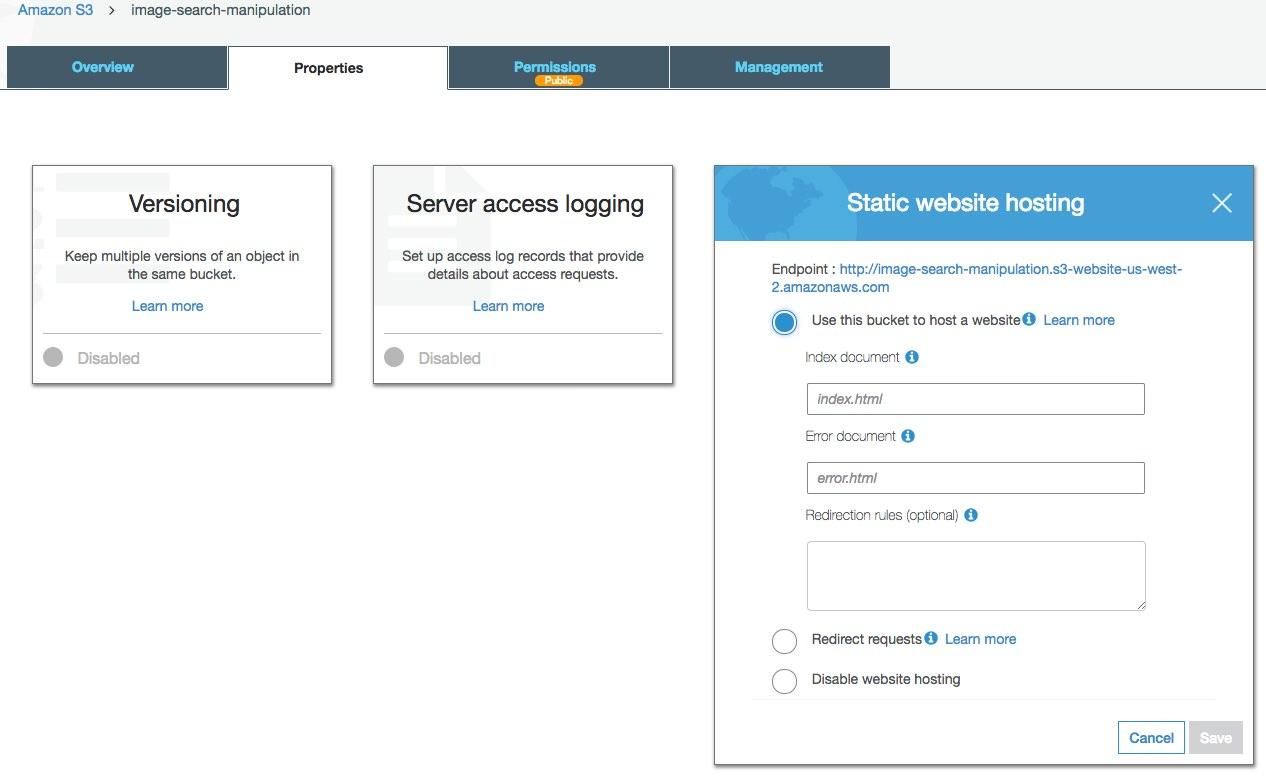The image size is (1266, 776).
Task: Go to the Management tab
Action: click(778, 67)
